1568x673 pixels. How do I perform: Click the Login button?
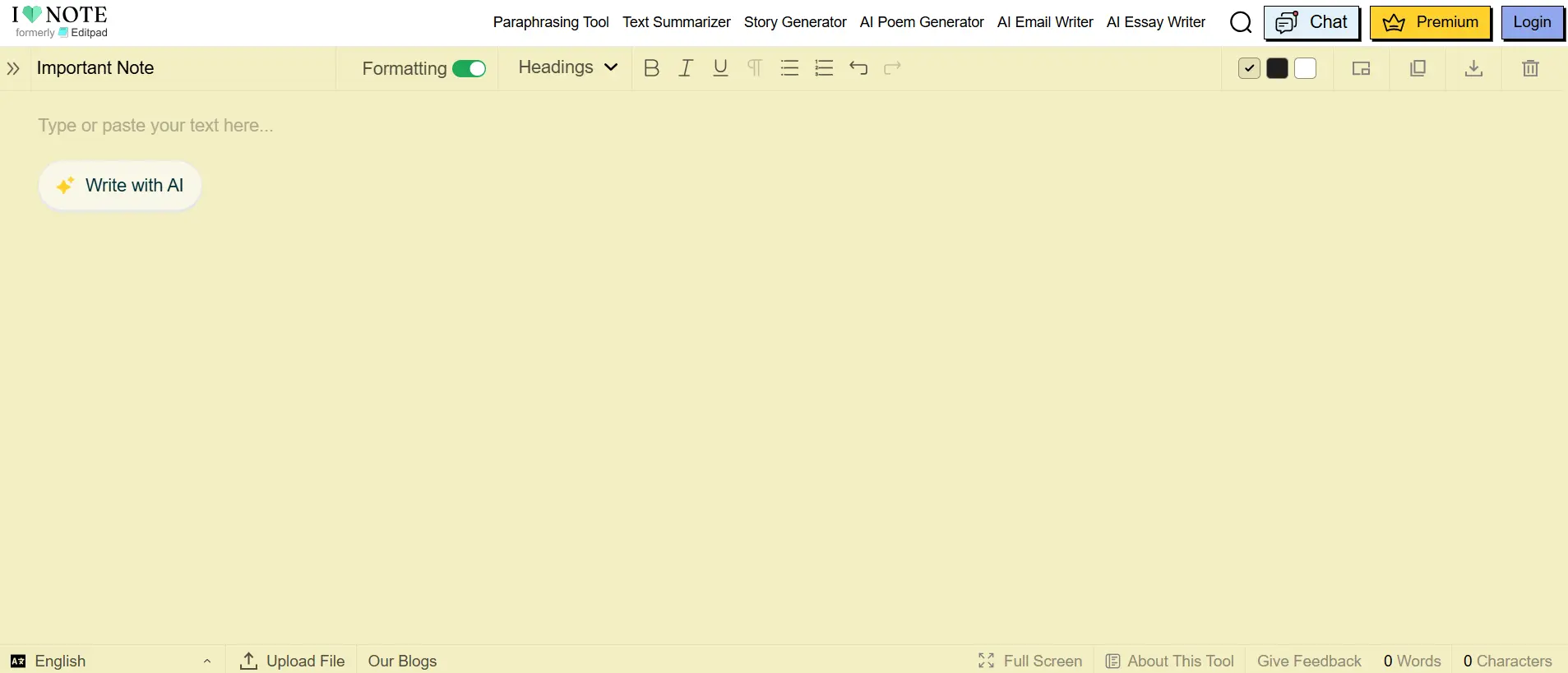coord(1532,22)
